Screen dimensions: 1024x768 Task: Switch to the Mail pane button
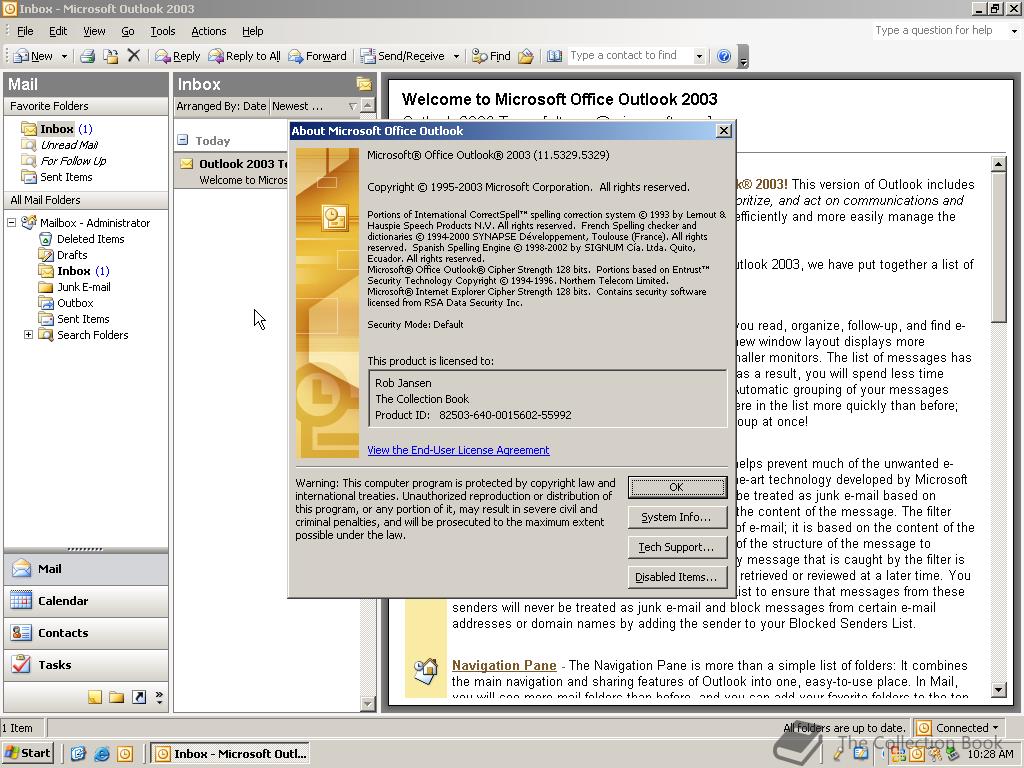[86, 569]
